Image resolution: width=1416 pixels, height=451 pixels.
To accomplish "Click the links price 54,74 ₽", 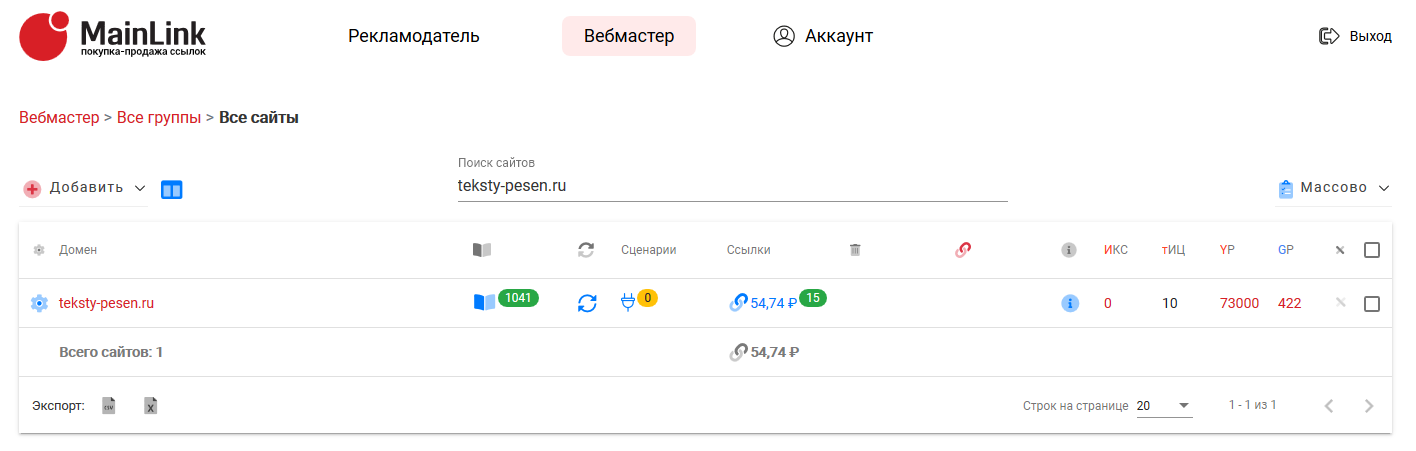I will (773, 303).
